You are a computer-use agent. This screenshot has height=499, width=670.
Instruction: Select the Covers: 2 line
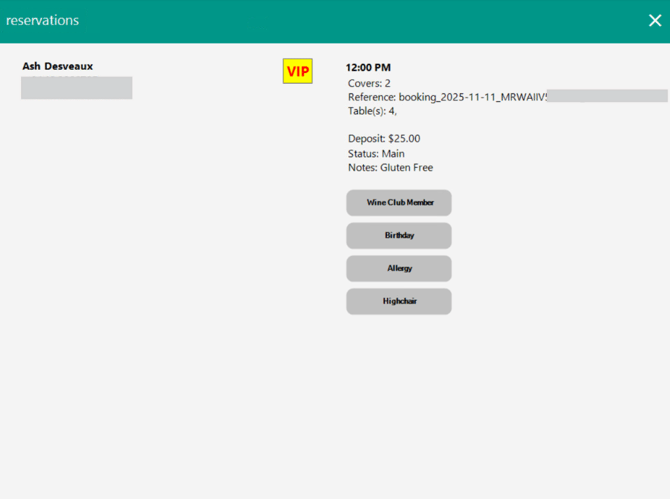pyautogui.click(x=369, y=83)
